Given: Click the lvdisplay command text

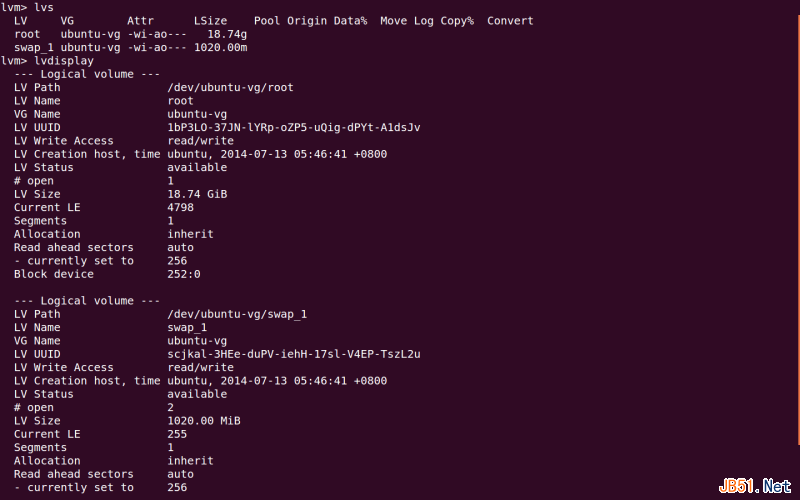Looking at the screenshot, I should click(x=64, y=60).
